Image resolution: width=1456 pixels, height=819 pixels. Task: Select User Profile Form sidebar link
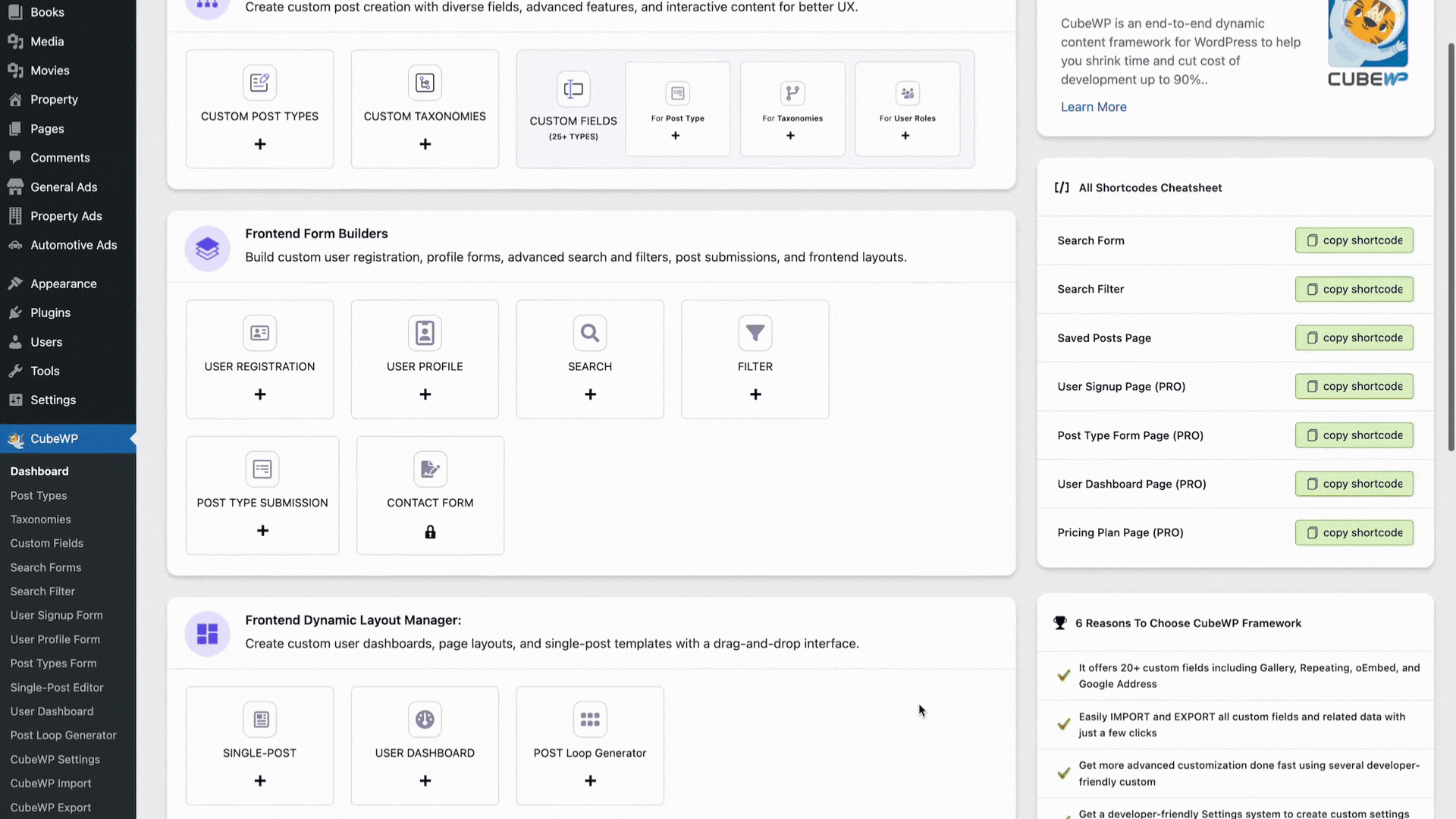(54, 639)
